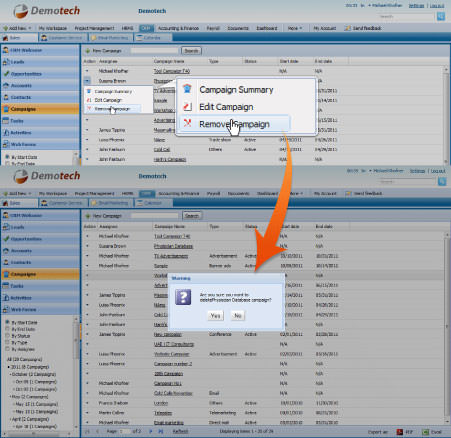Click the page number field in the pager

(x=125, y=431)
